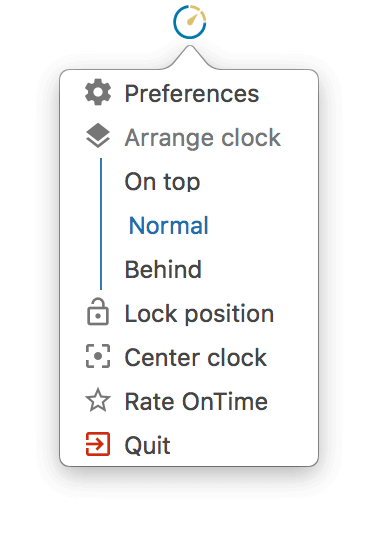Click the Preferences gear icon
378x534 pixels.
[x=98, y=92]
